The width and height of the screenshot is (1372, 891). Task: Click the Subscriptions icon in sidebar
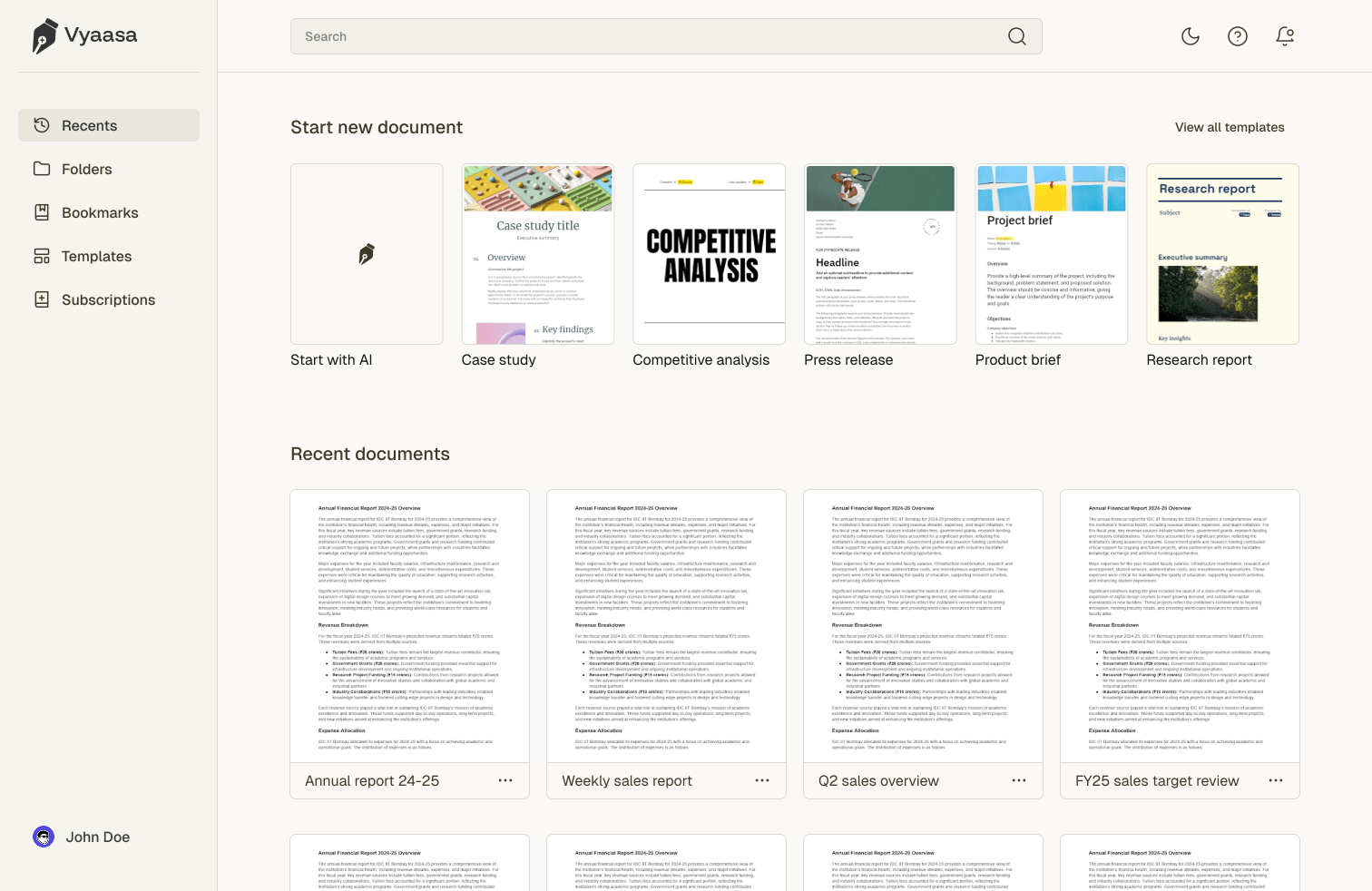click(42, 299)
